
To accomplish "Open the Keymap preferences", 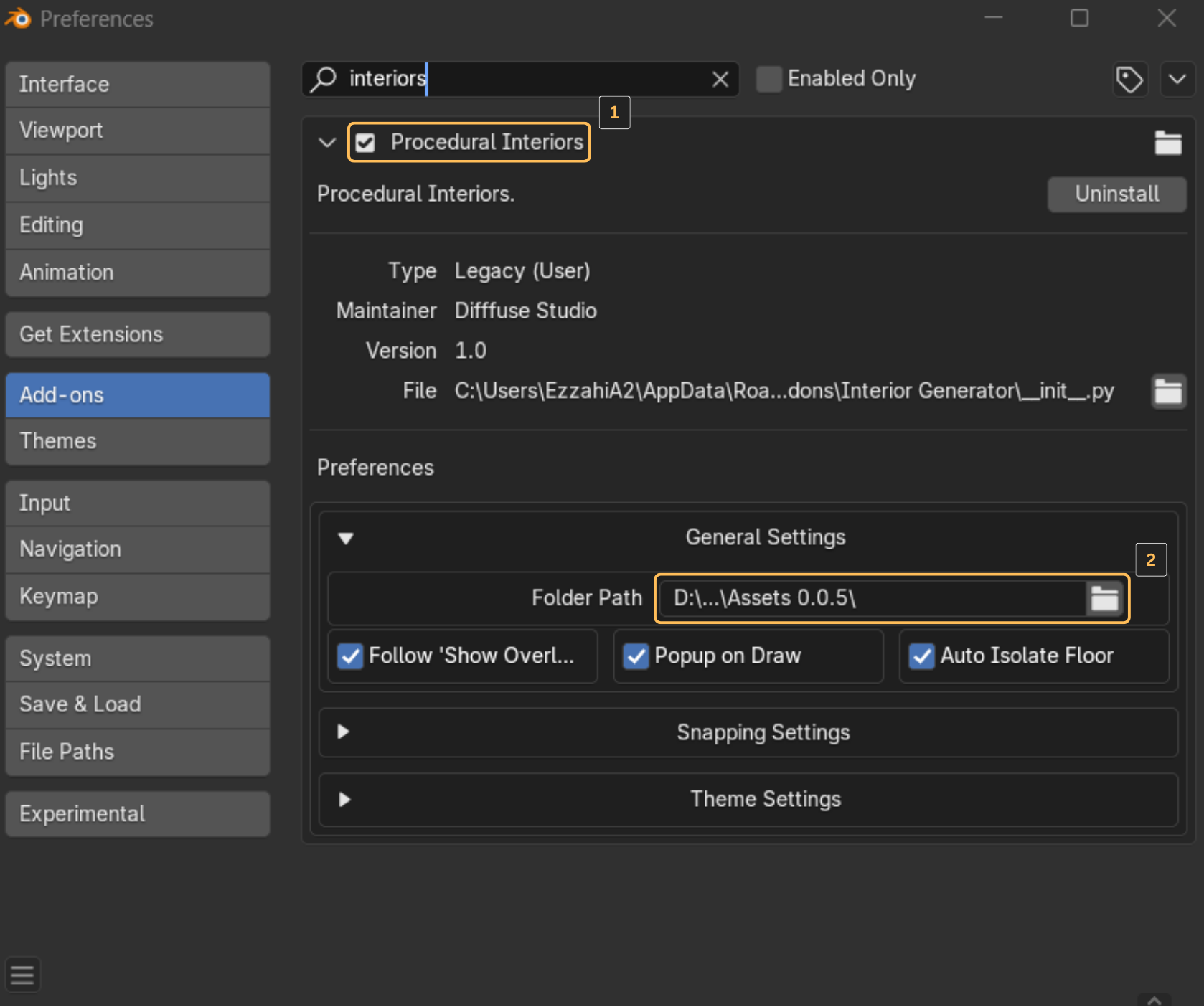I will click(x=138, y=597).
